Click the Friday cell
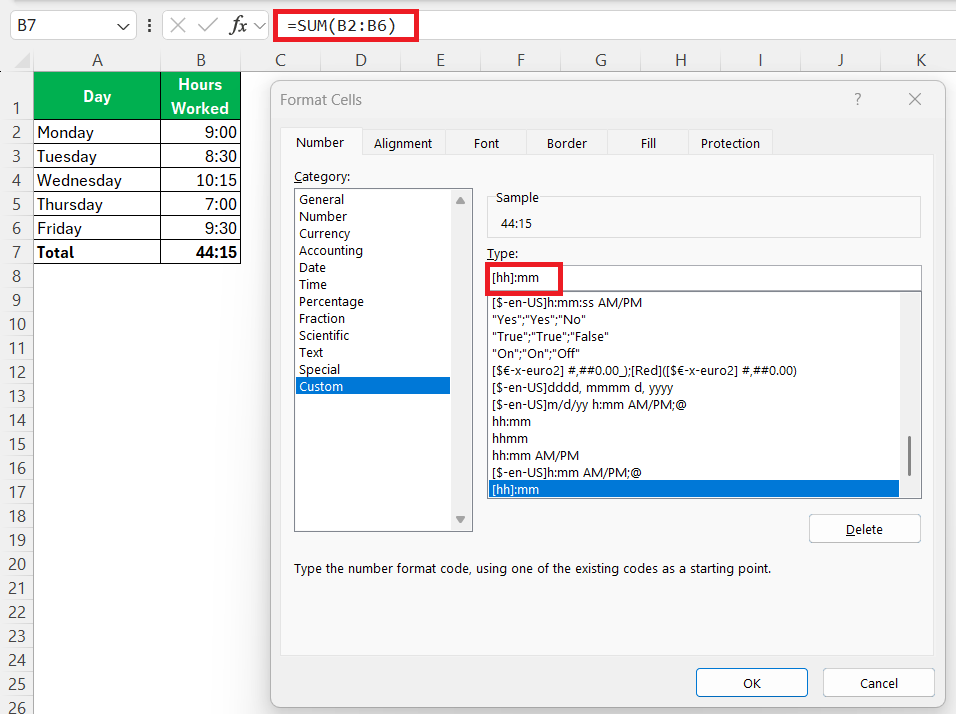This screenshot has height=714, width=956. tap(97, 228)
